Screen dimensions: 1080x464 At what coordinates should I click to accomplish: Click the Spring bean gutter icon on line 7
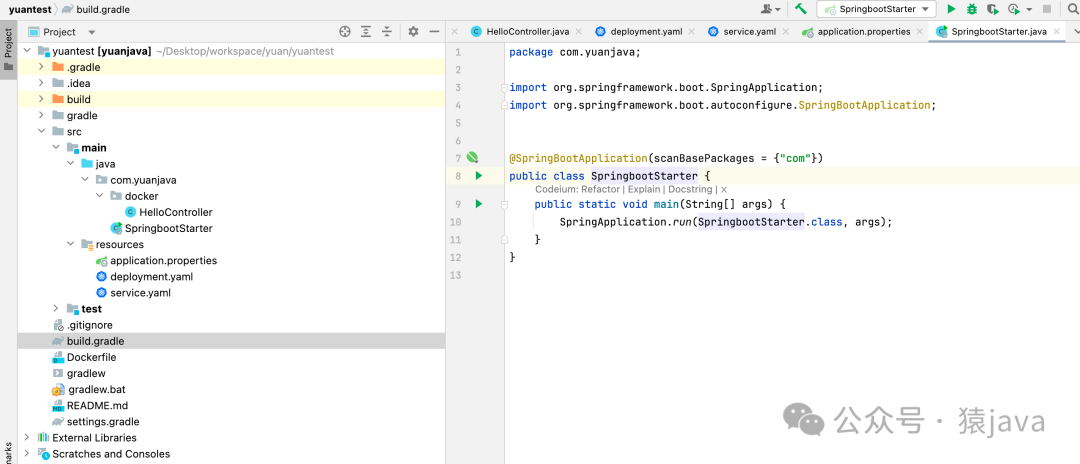coord(472,158)
